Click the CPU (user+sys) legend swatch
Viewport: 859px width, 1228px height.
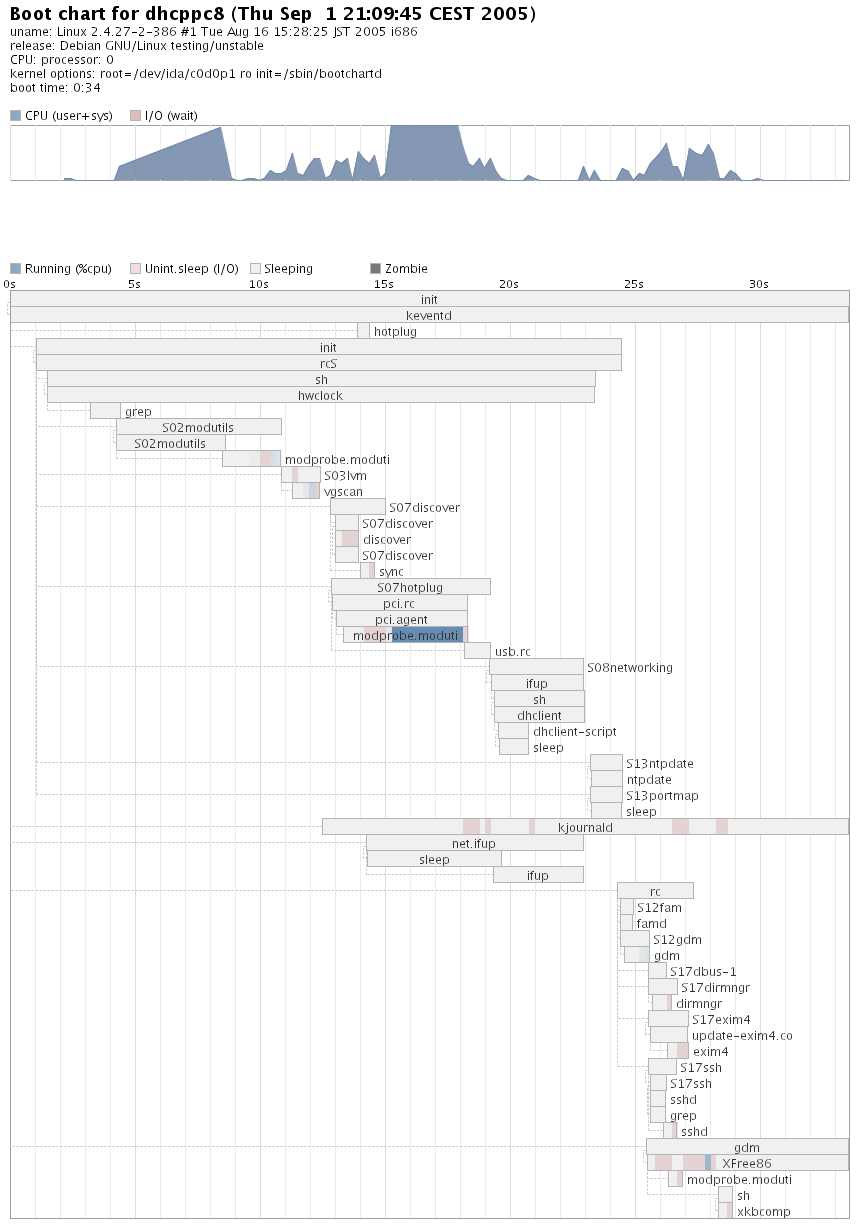point(15,116)
